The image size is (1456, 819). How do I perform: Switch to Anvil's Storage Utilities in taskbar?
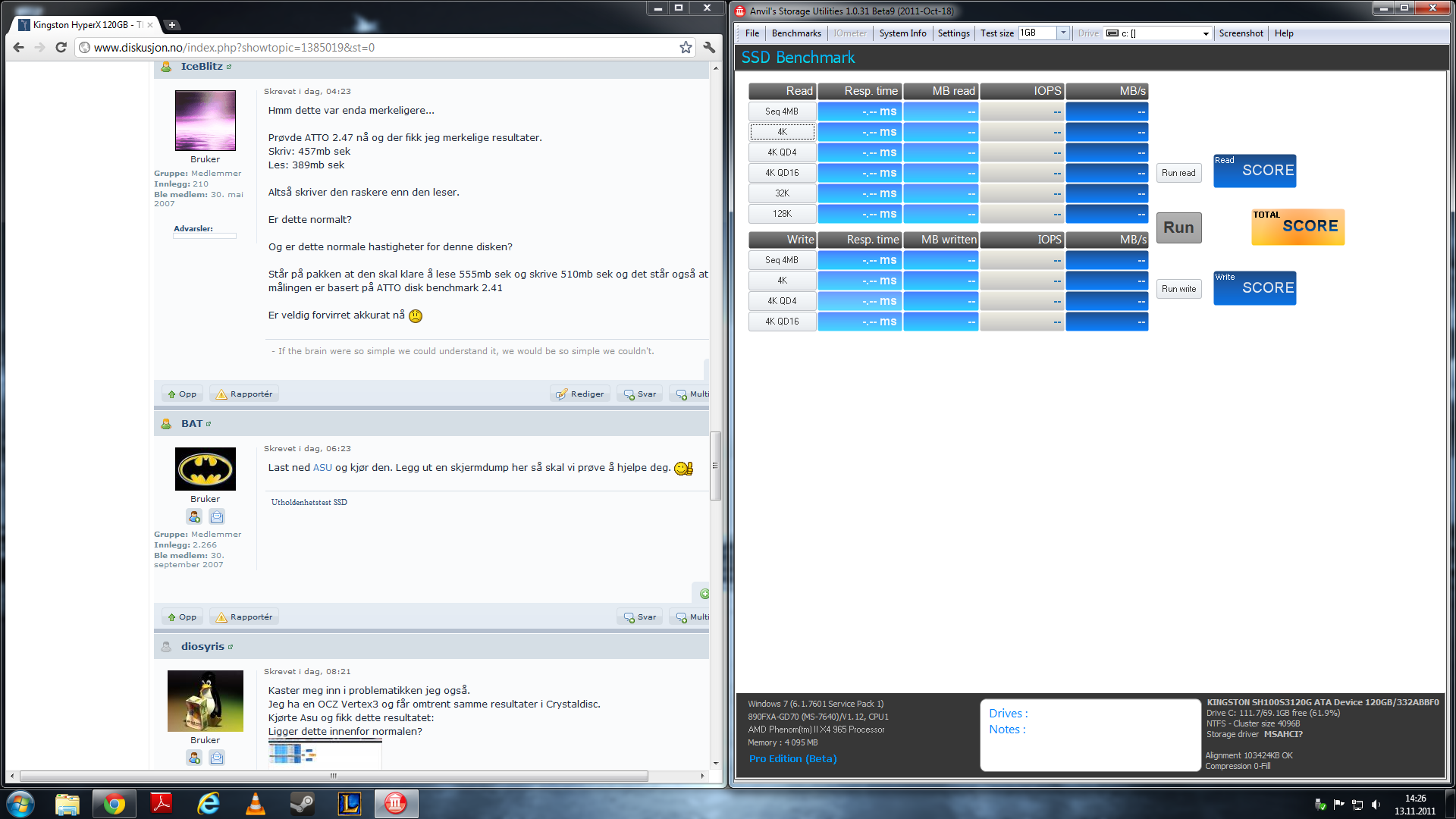[396, 804]
